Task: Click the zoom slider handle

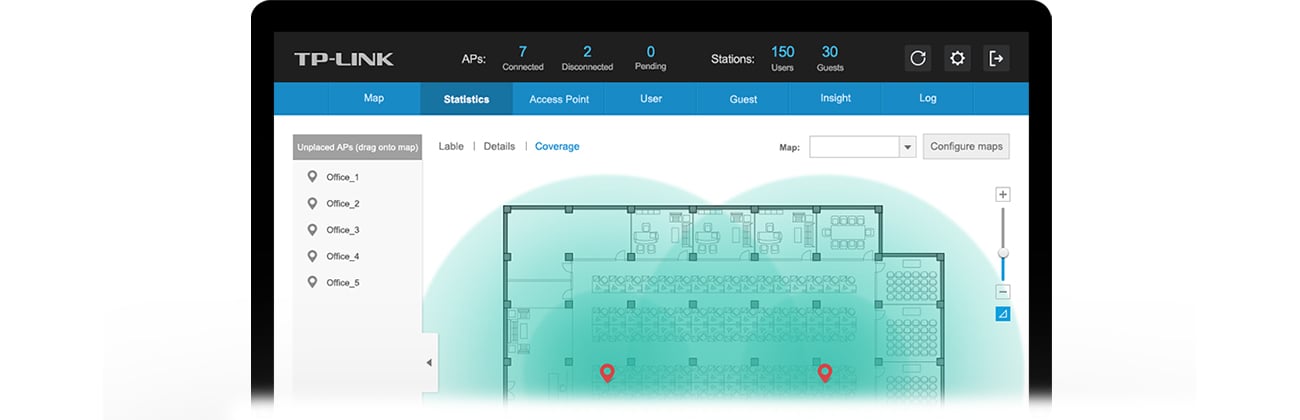Action: 1003,253
